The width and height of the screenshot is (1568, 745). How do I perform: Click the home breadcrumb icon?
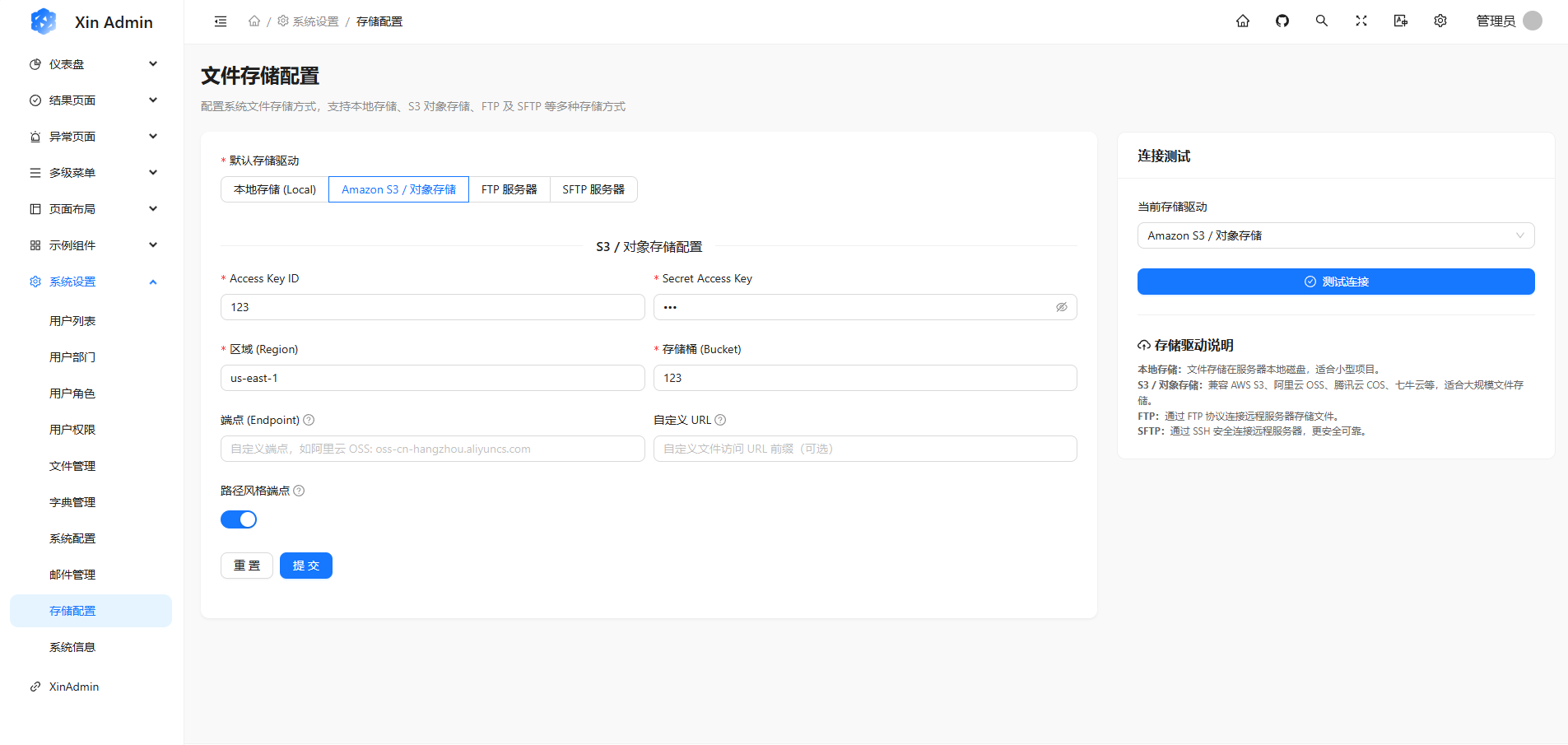click(254, 21)
